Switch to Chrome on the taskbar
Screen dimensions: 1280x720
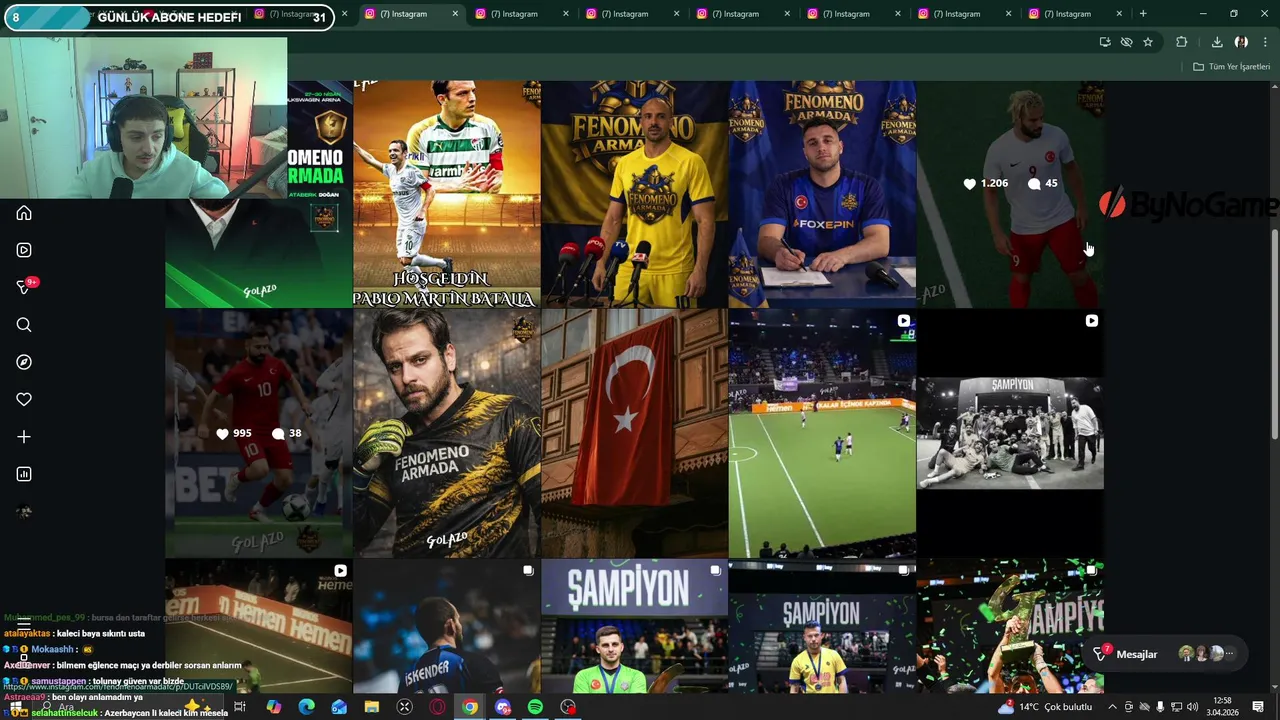coord(470,707)
